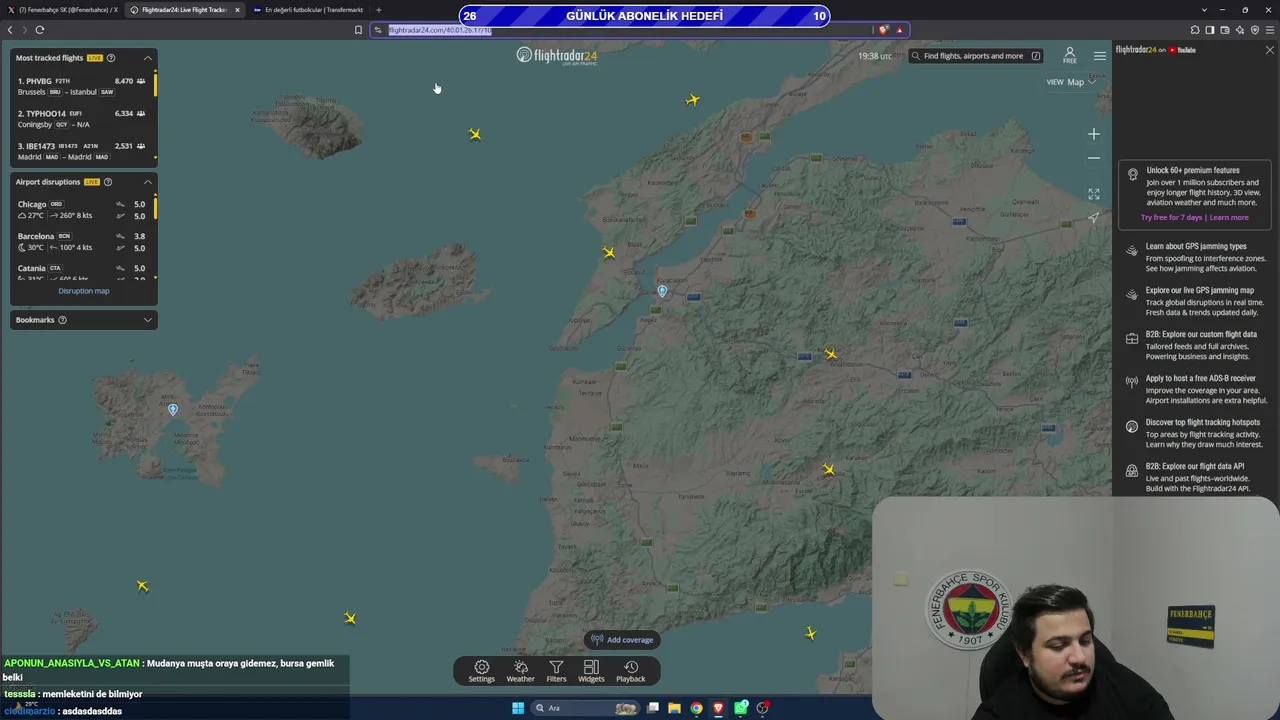Screen dimensions: 1280x720
Task: Open the Filters tool
Action: [x=556, y=671]
